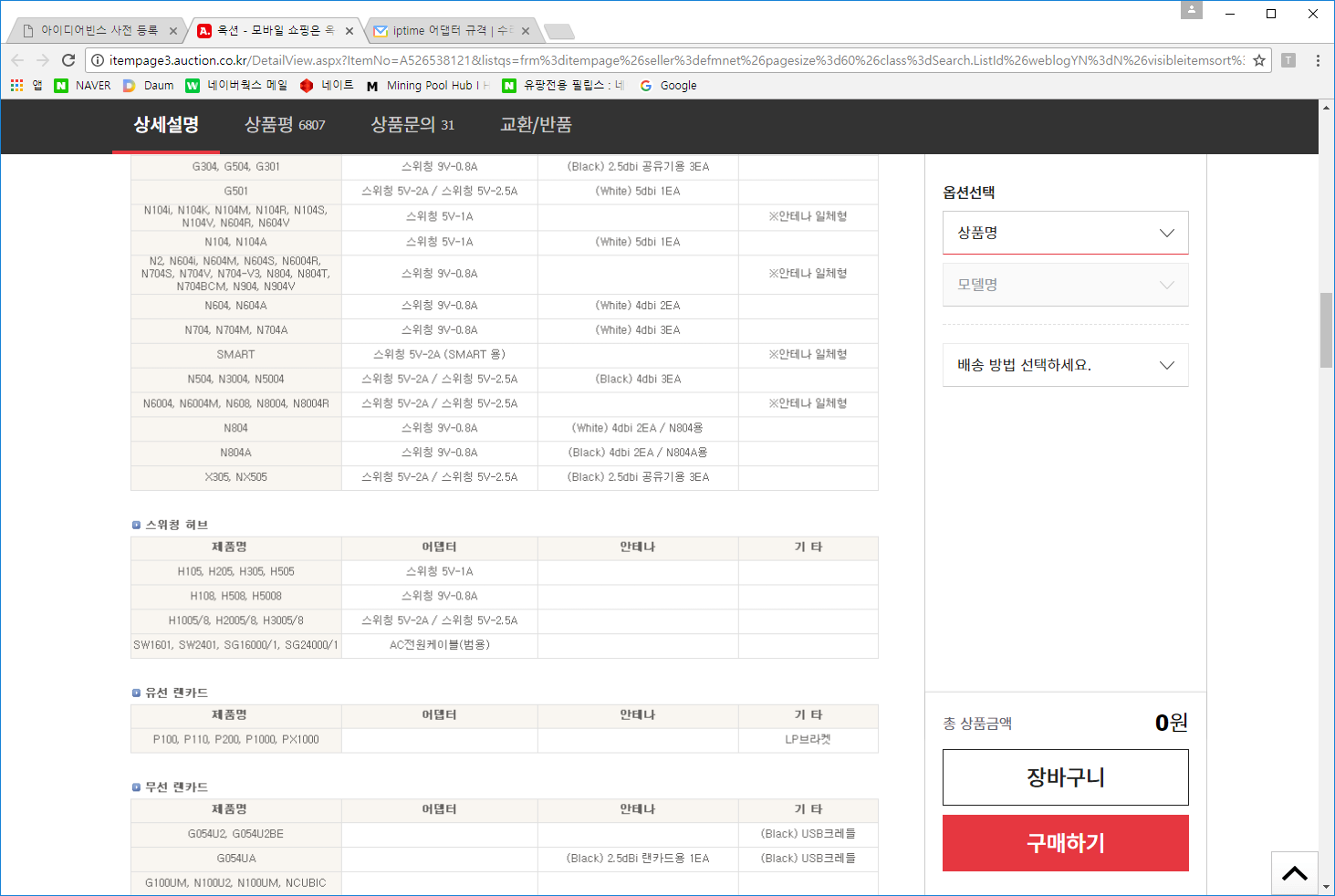
Task: Click the AC전원케이블(범용) cell
Action: point(440,645)
